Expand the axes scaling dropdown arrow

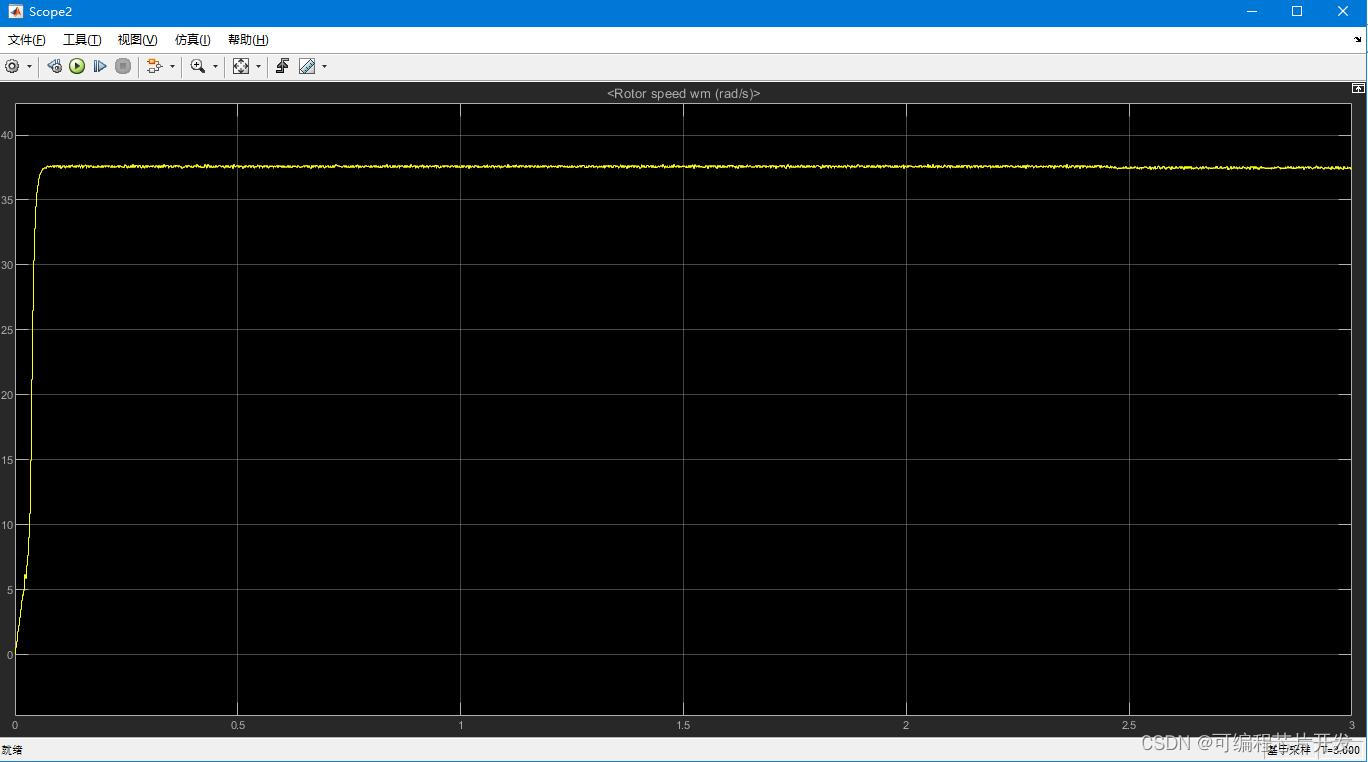click(x=258, y=67)
